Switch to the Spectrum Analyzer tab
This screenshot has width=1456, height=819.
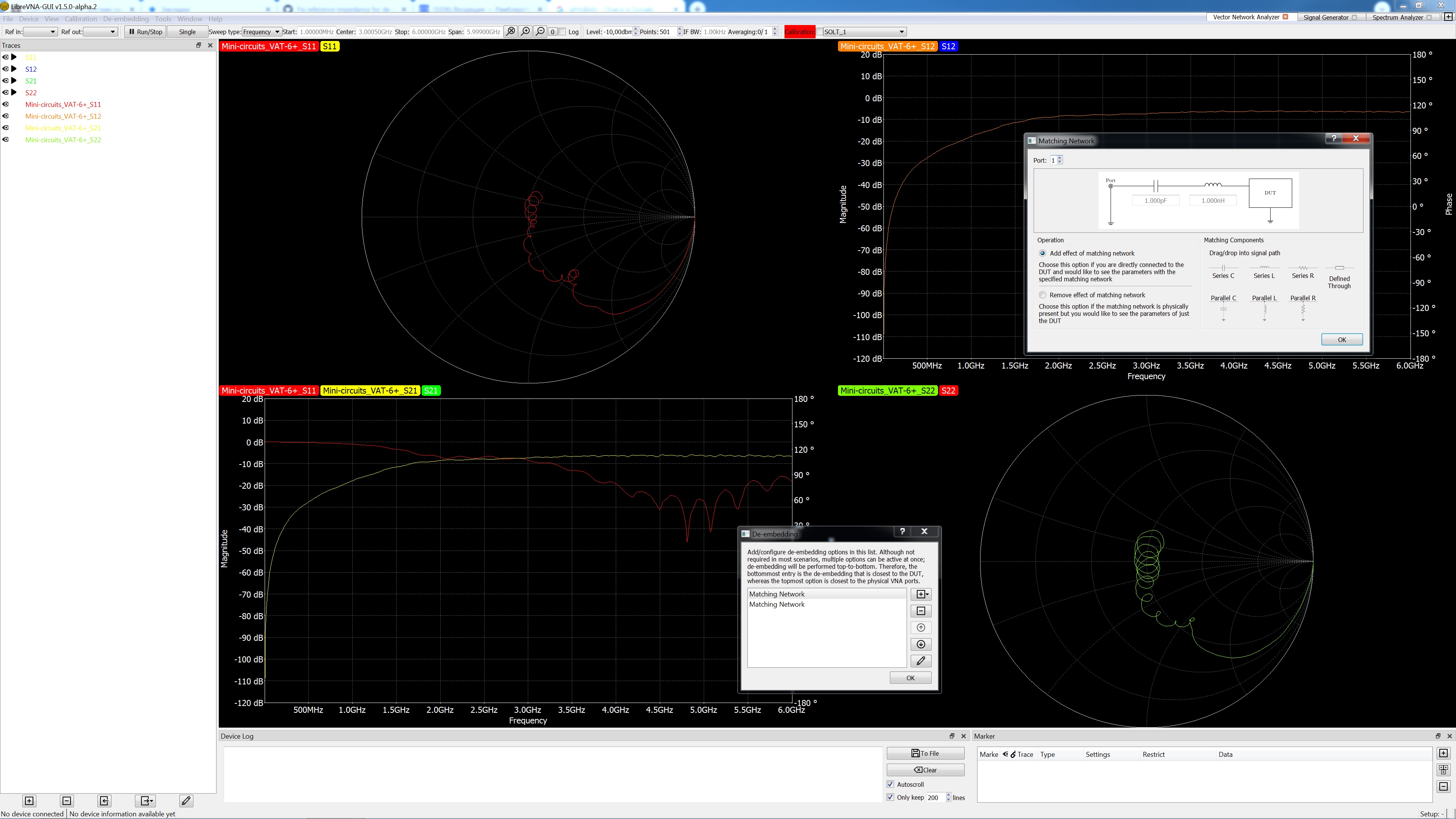1397,17
